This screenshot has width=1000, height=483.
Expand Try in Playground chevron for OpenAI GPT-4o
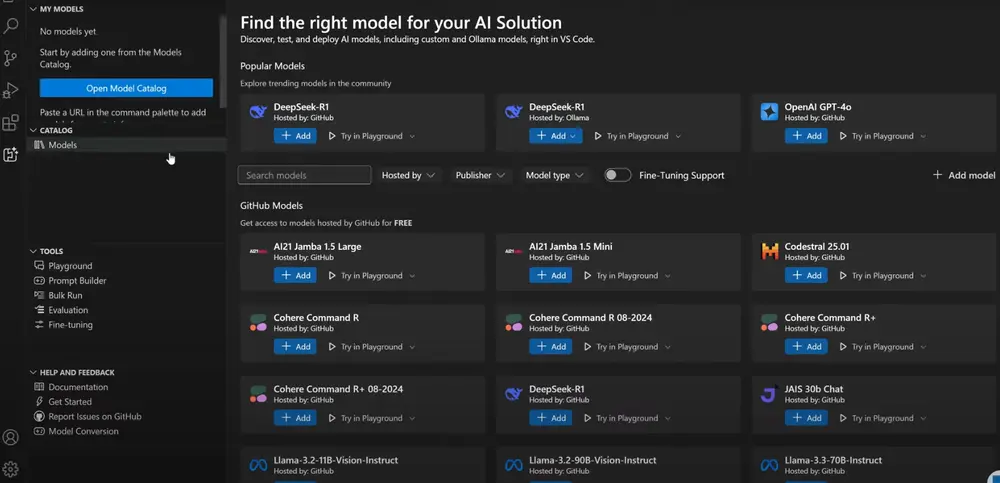pyautogui.click(x=923, y=136)
